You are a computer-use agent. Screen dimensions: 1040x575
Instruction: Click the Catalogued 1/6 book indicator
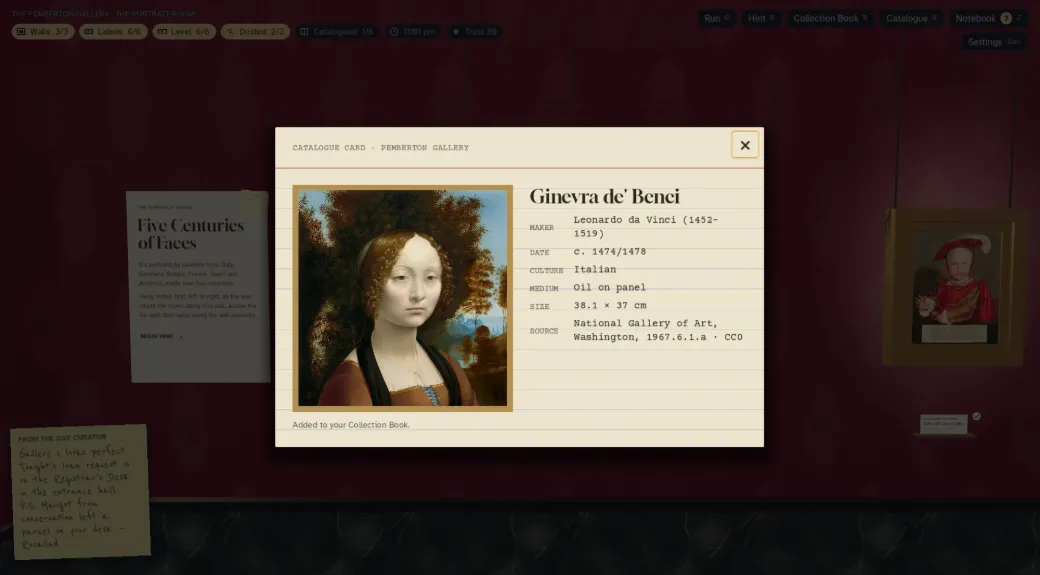(x=337, y=32)
